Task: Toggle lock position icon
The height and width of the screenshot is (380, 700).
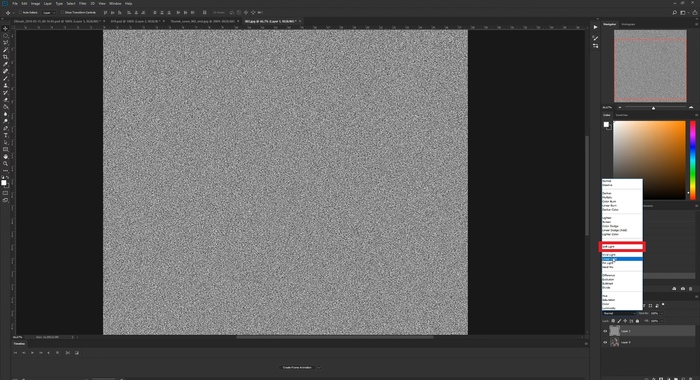Action: [x=625, y=321]
